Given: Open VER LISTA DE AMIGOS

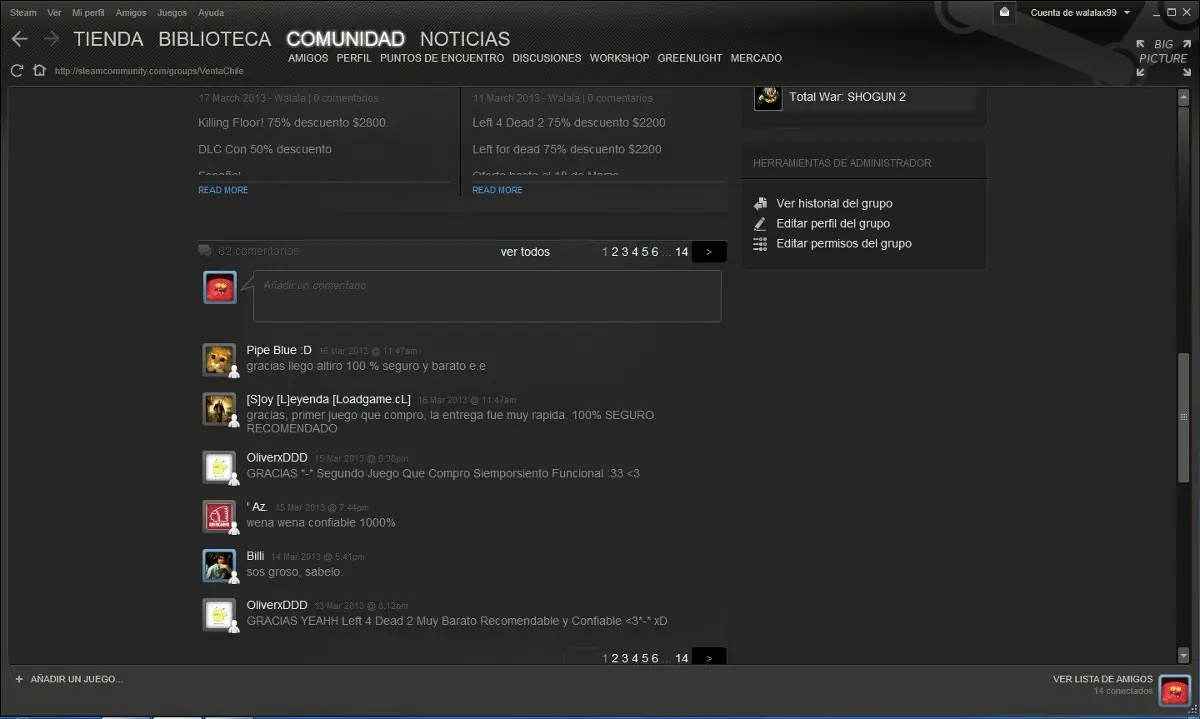Looking at the screenshot, I should tap(1102, 679).
